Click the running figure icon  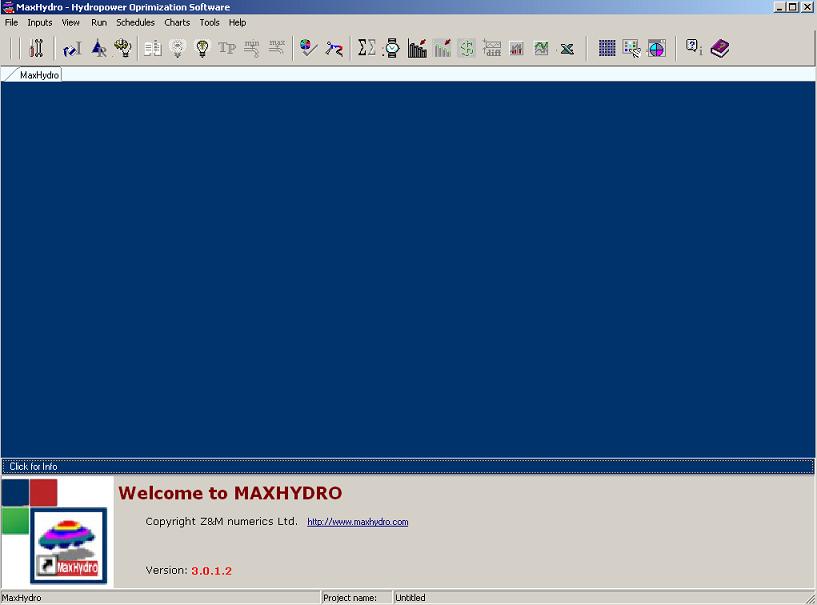334,49
